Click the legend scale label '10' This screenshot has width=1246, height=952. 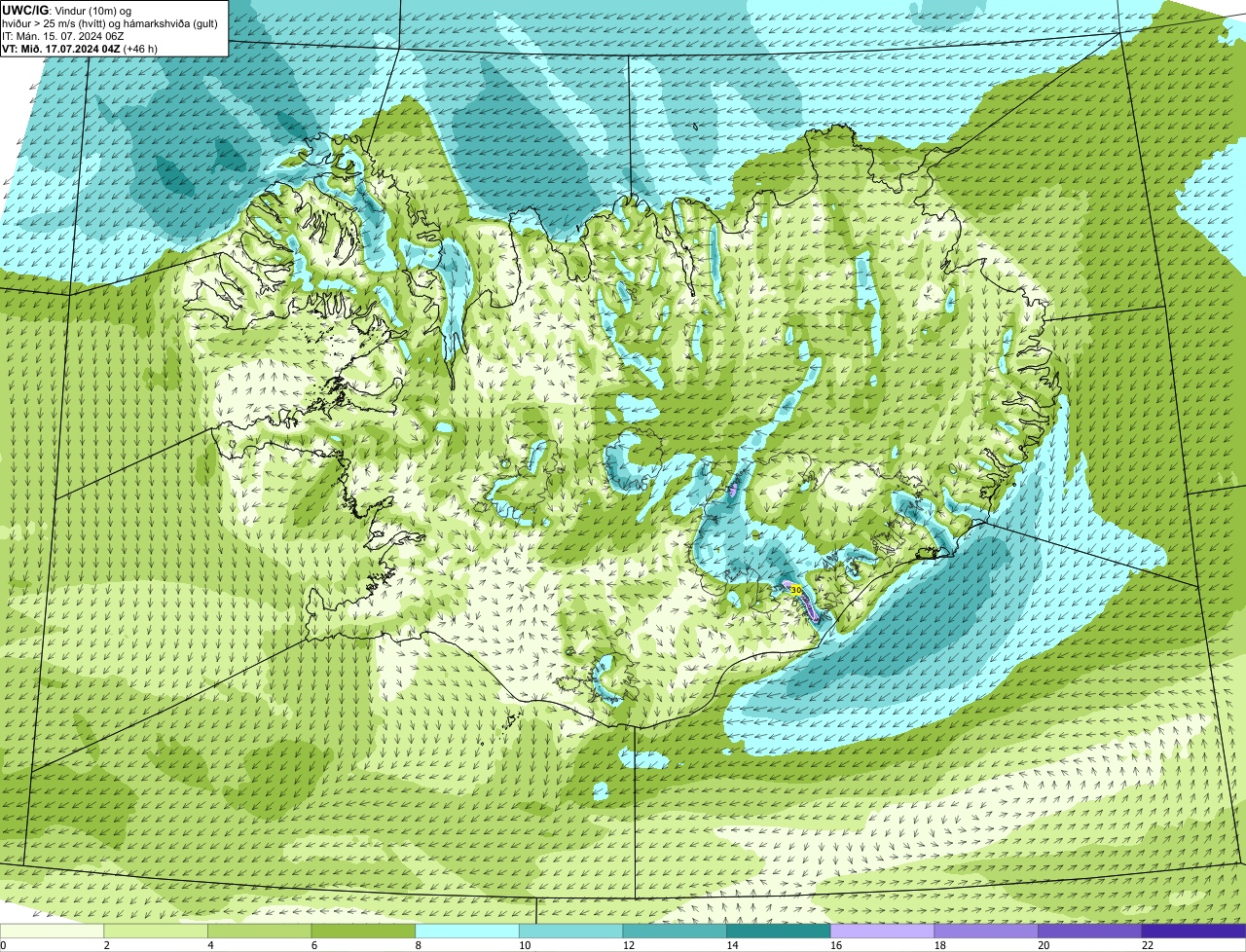(525, 945)
